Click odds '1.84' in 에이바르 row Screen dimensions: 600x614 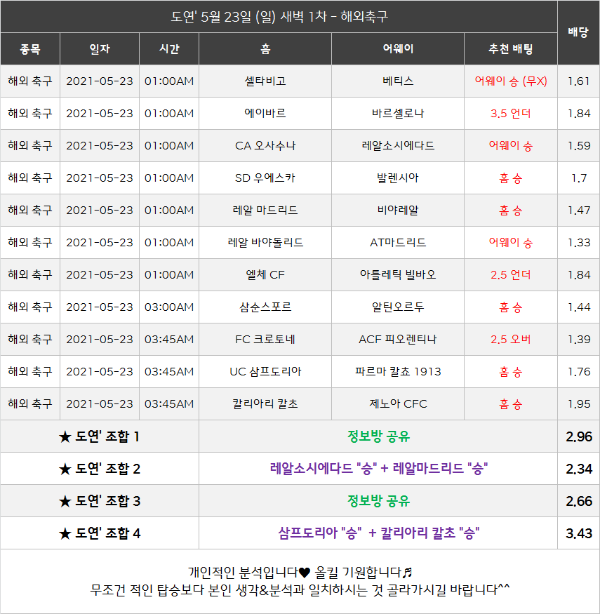pos(579,113)
